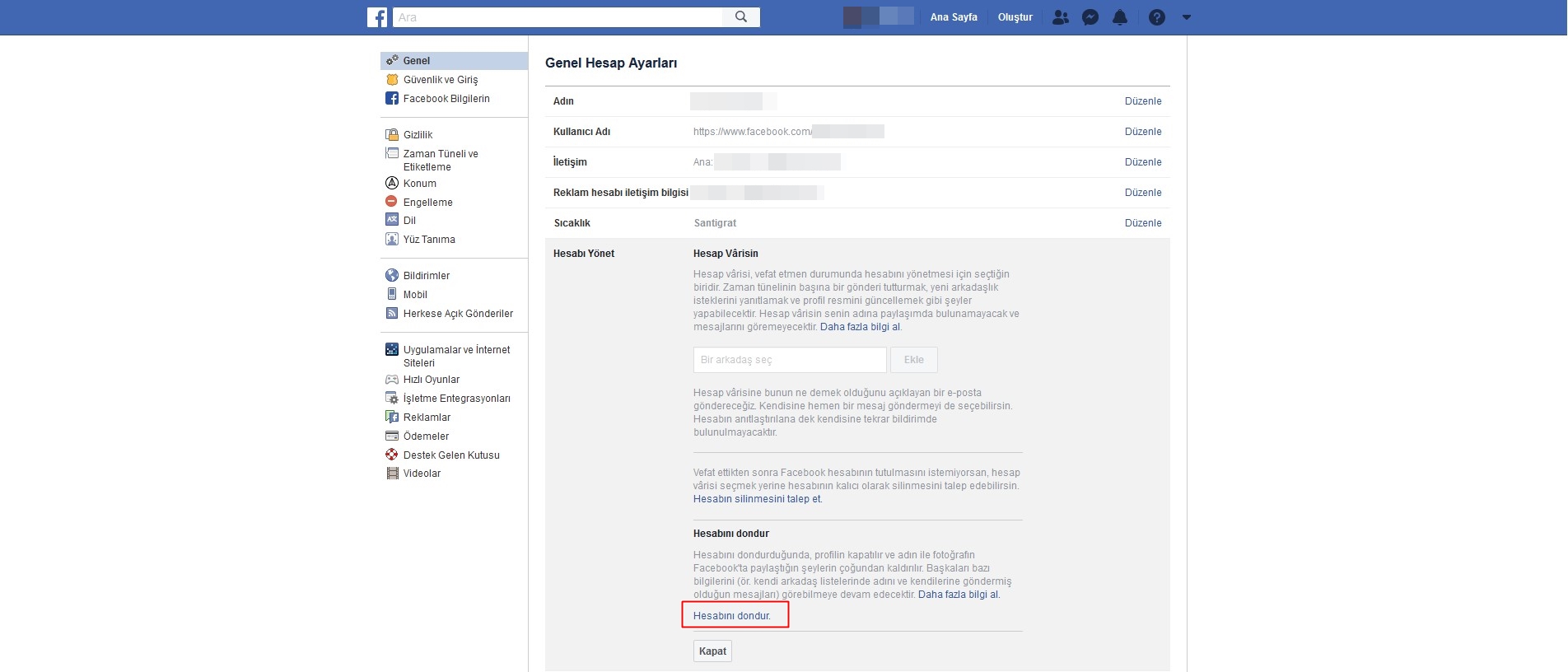The height and width of the screenshot is (672, 1568).
Task: Click the Uygulamalar ve İnternet Siteleri icon
Action: point(392,349)
